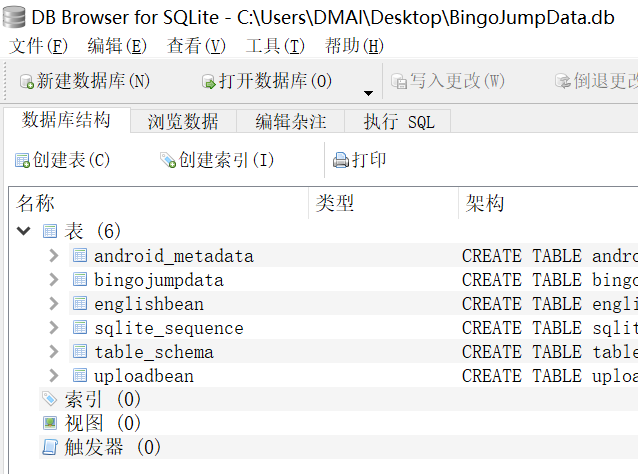
Task: Click the 打印 button label
Action: point(369,160)
